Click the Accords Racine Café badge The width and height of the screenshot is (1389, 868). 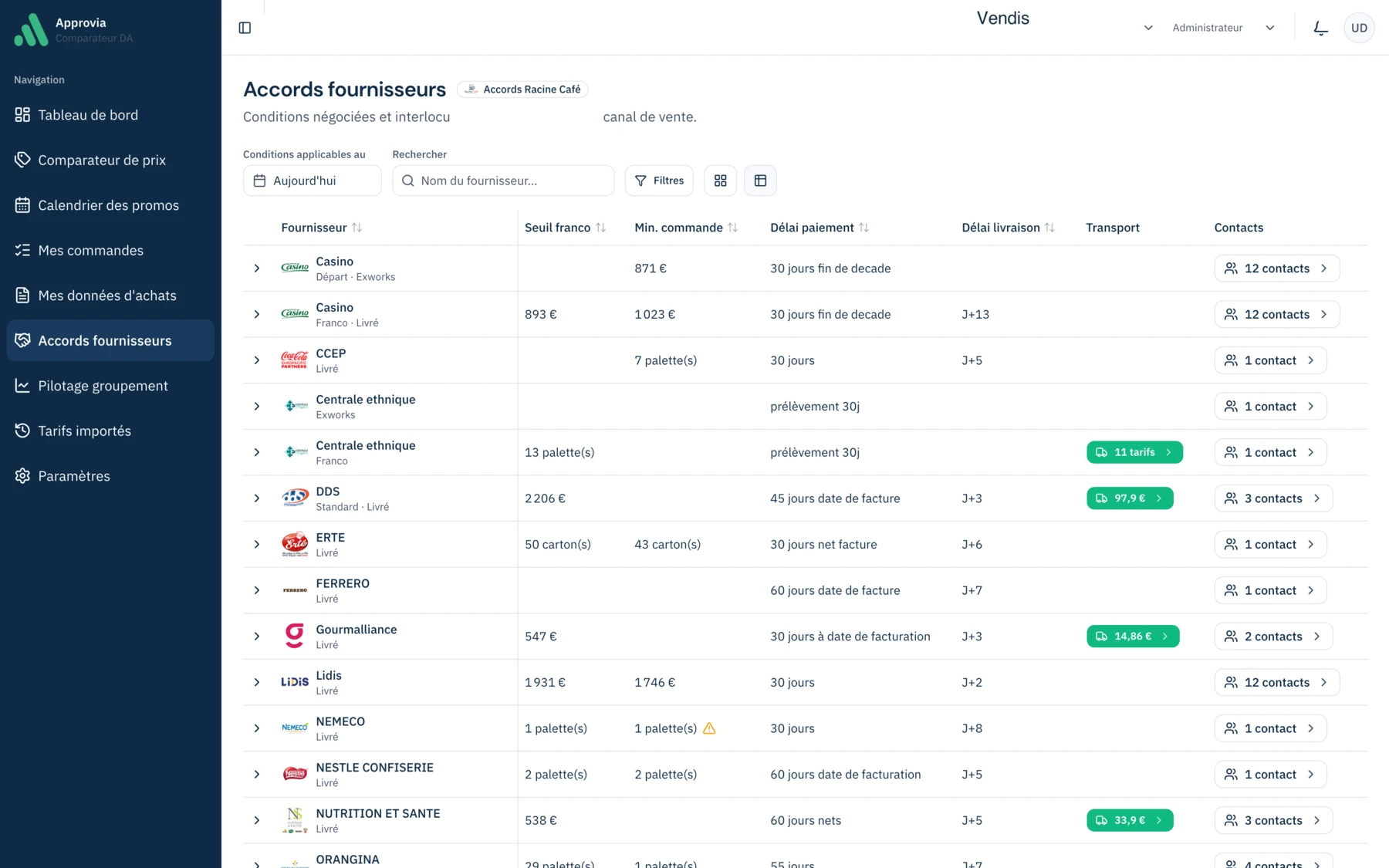(x=522, y=90)
